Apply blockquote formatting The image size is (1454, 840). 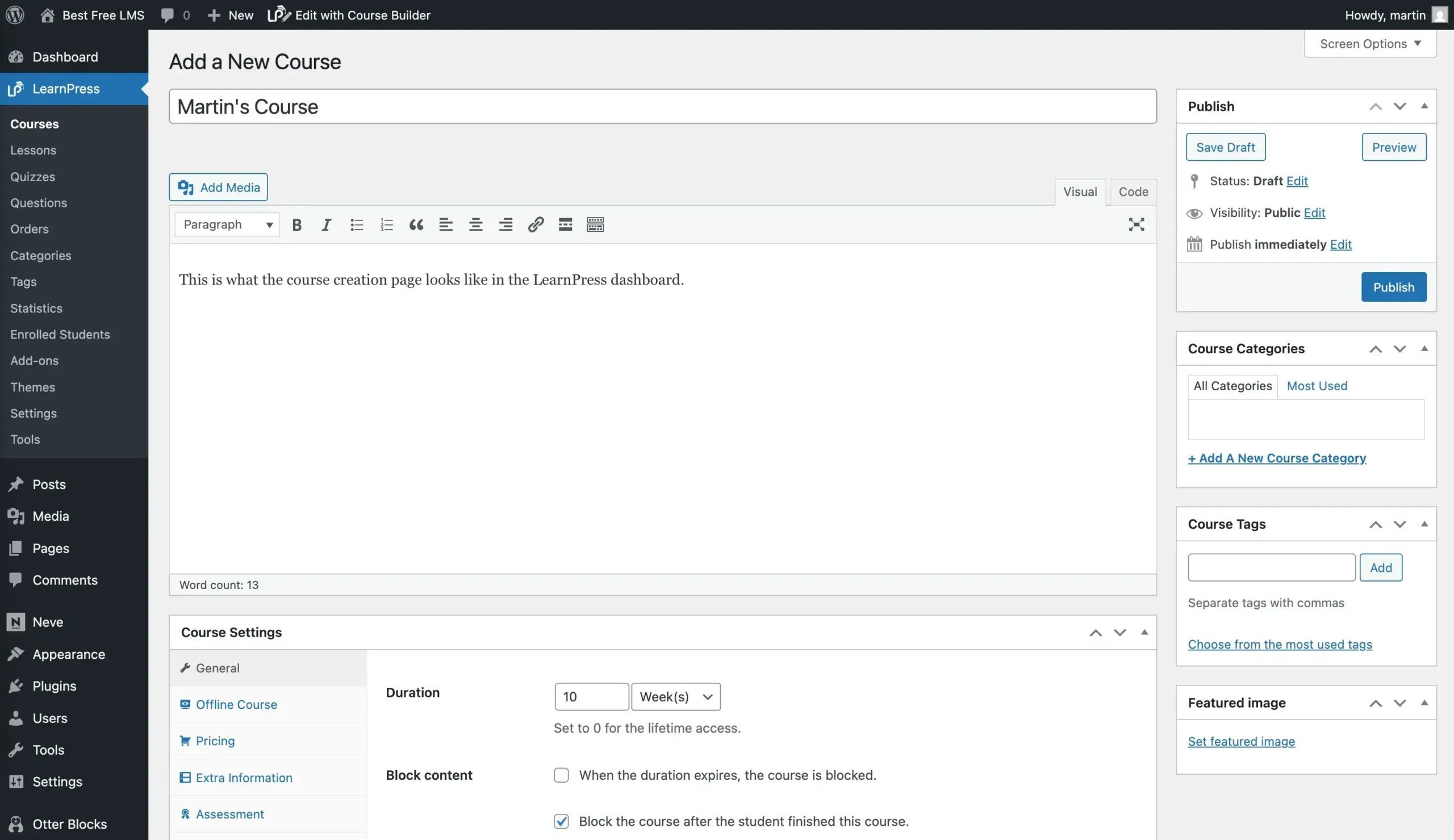(416, 224)
